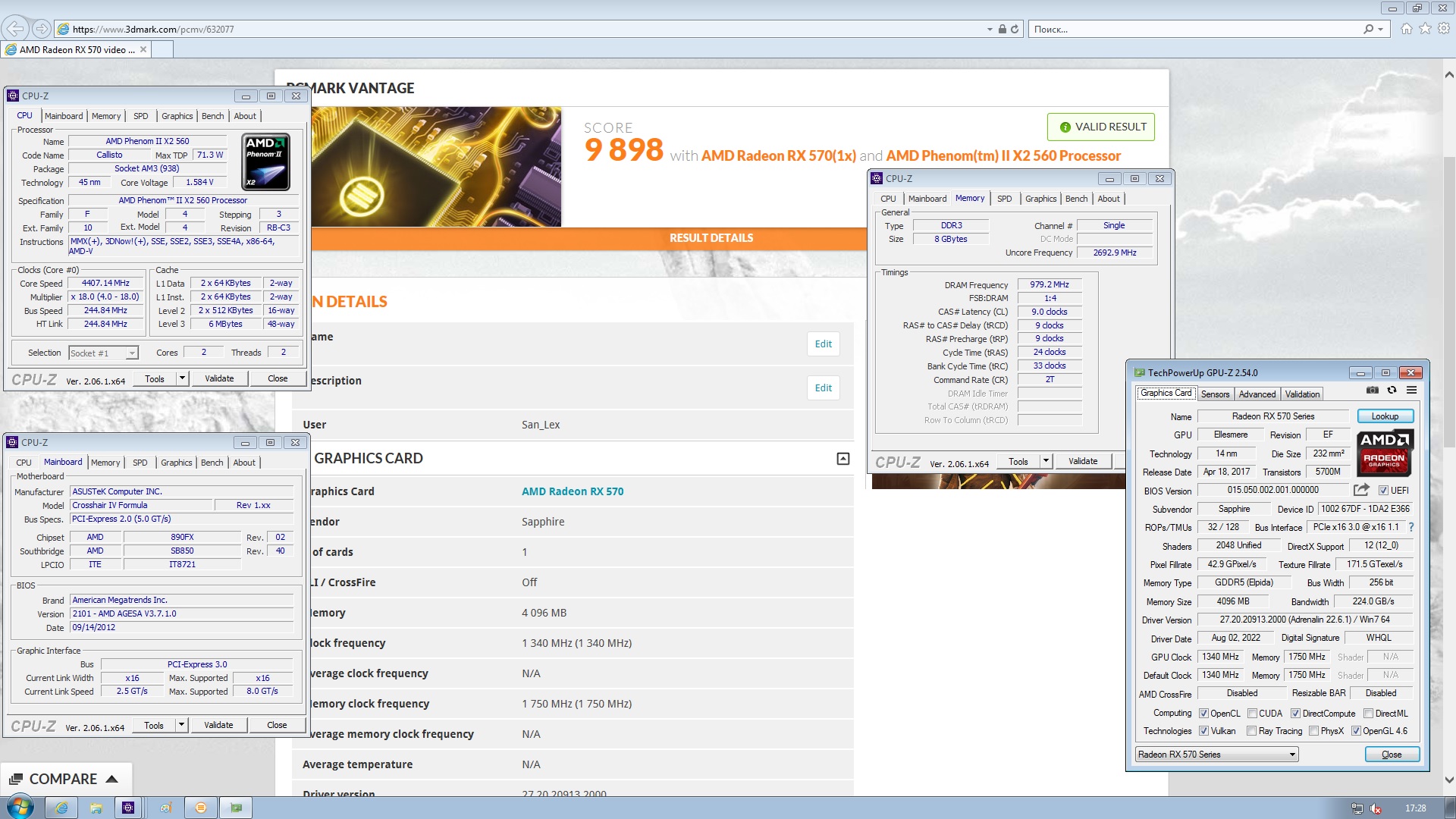Click the Lookup button in GPU-Z

point(1385,416)
